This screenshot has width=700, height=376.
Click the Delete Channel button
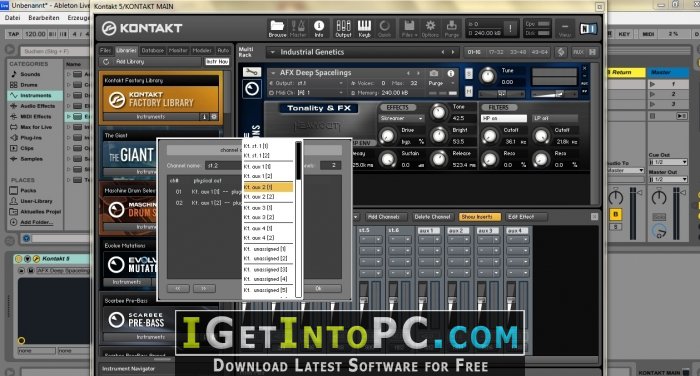pos(432,217)
